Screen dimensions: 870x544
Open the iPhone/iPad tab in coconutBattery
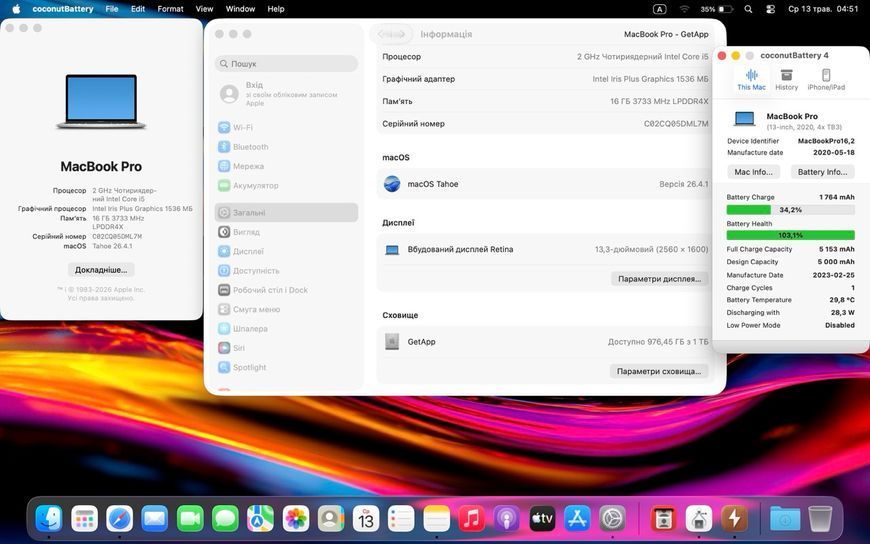click(826, 79)
